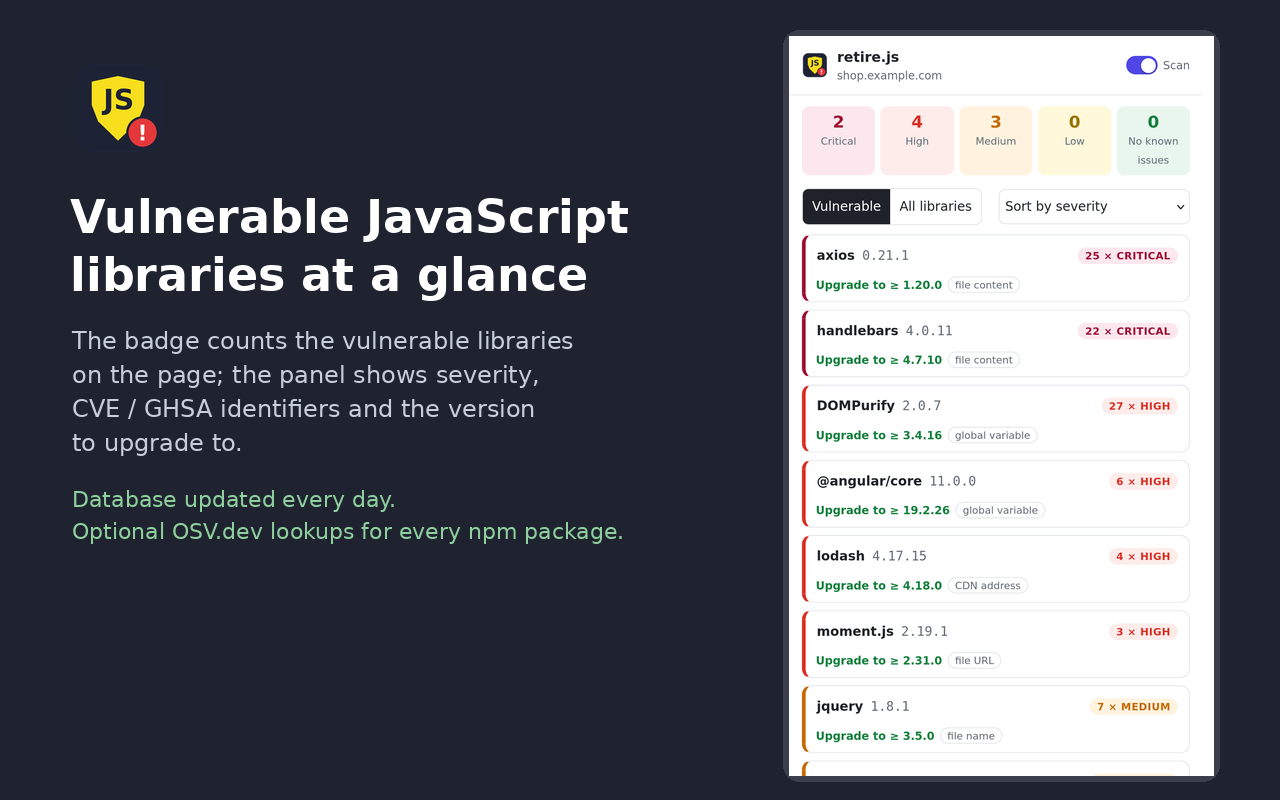Click the 6 × HIGH badge
Image resolution: width=1280 pixels, height=800 pixels.
coord(1143,481)
